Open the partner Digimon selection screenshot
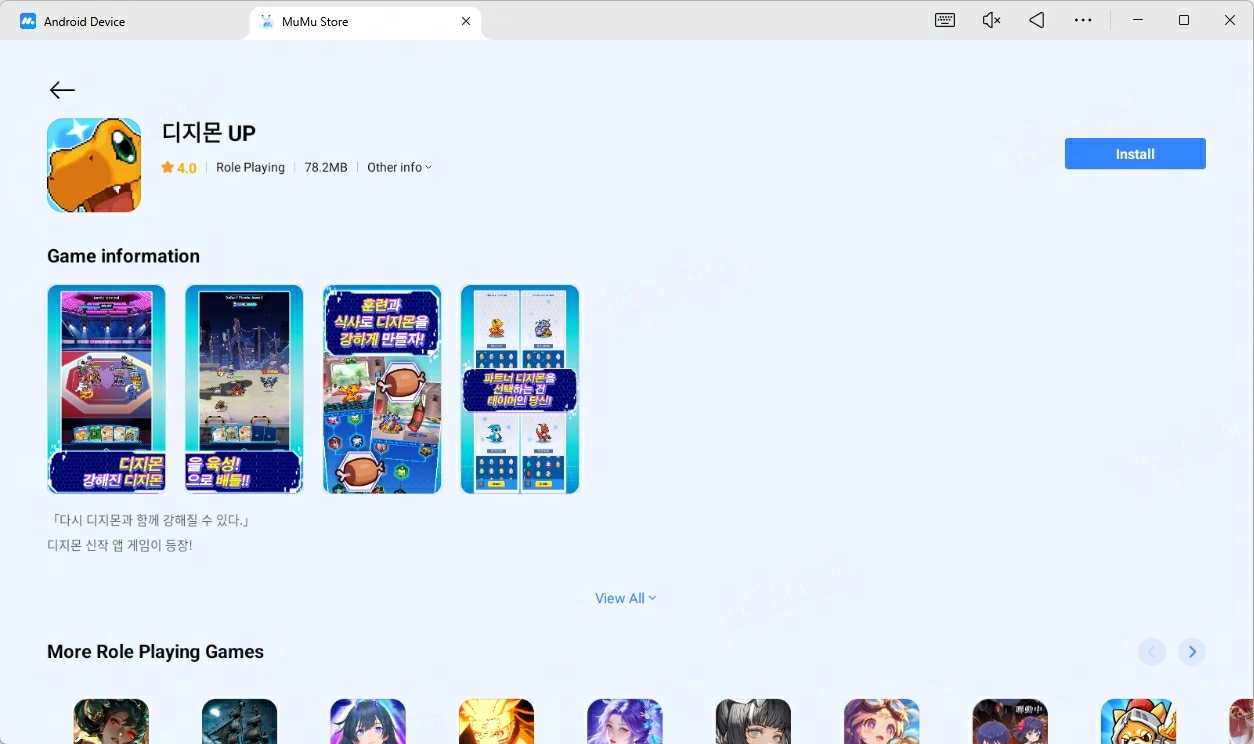The height and width of the screenshot is (744, 1254). pyautogui.click(x=520, y=389)
